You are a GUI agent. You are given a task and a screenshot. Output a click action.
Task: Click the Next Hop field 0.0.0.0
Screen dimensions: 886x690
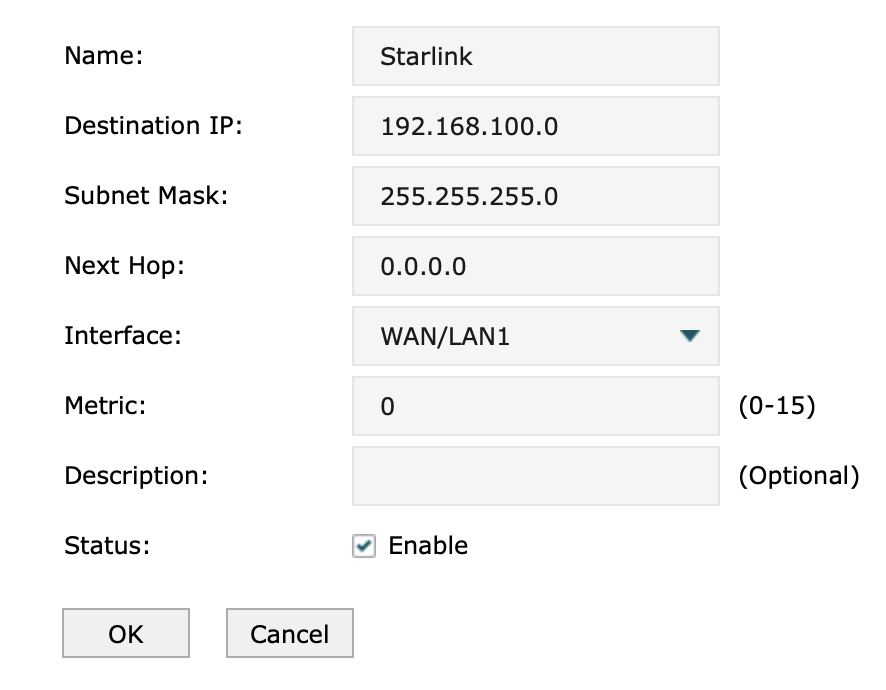coord(536,266)
